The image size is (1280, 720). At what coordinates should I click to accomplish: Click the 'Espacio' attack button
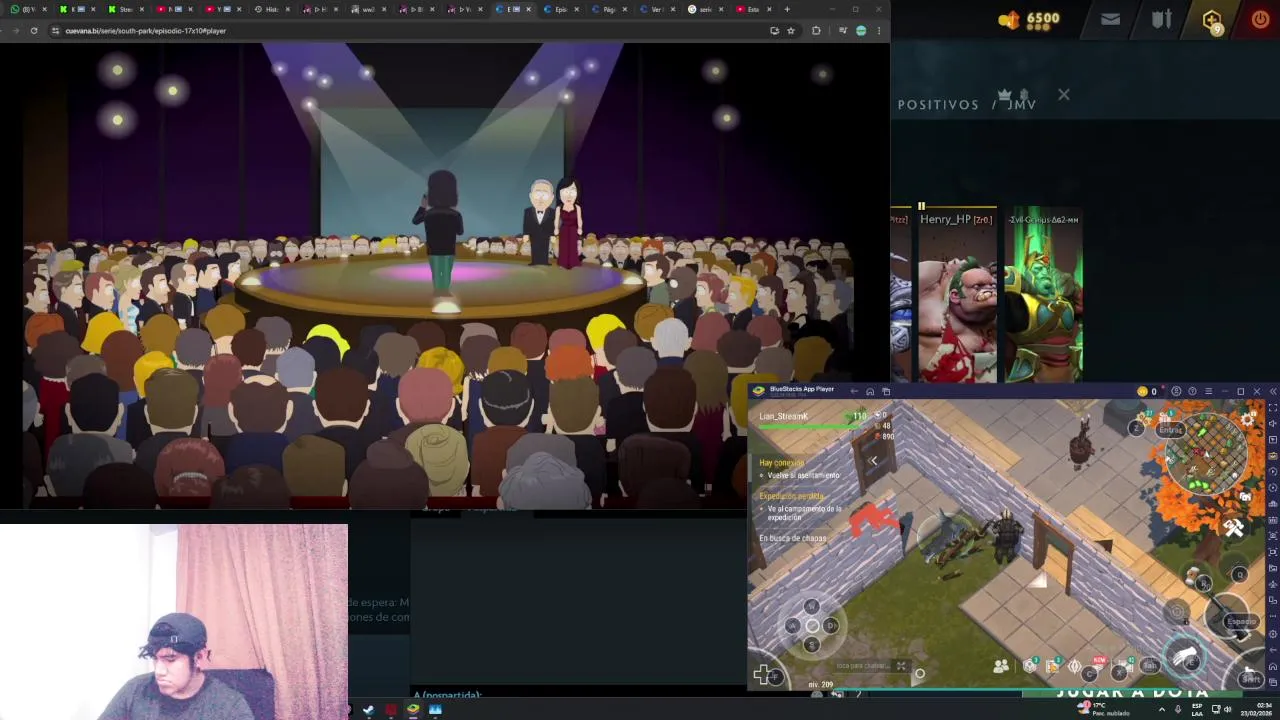point(1240,621)
